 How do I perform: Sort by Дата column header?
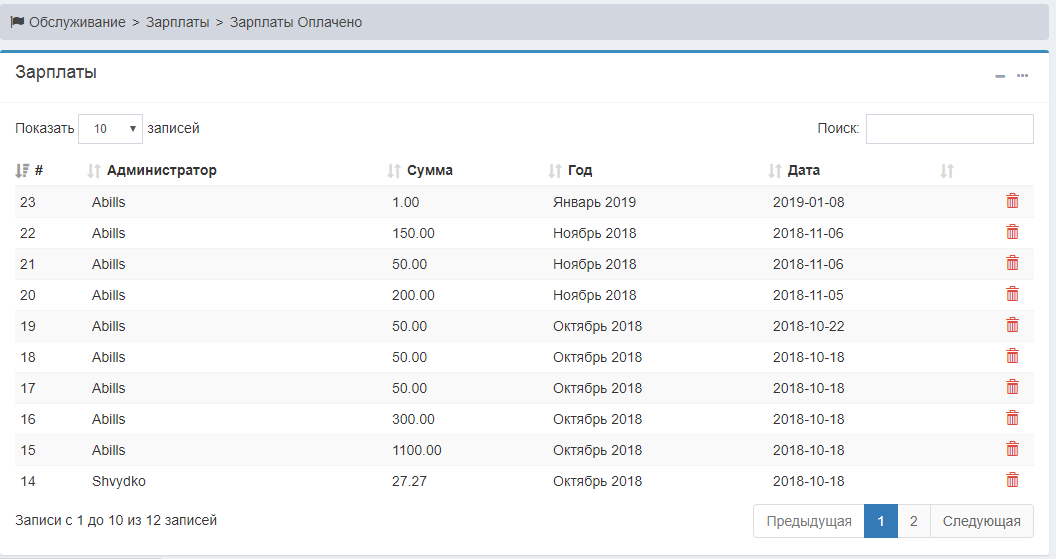[803, 171]
